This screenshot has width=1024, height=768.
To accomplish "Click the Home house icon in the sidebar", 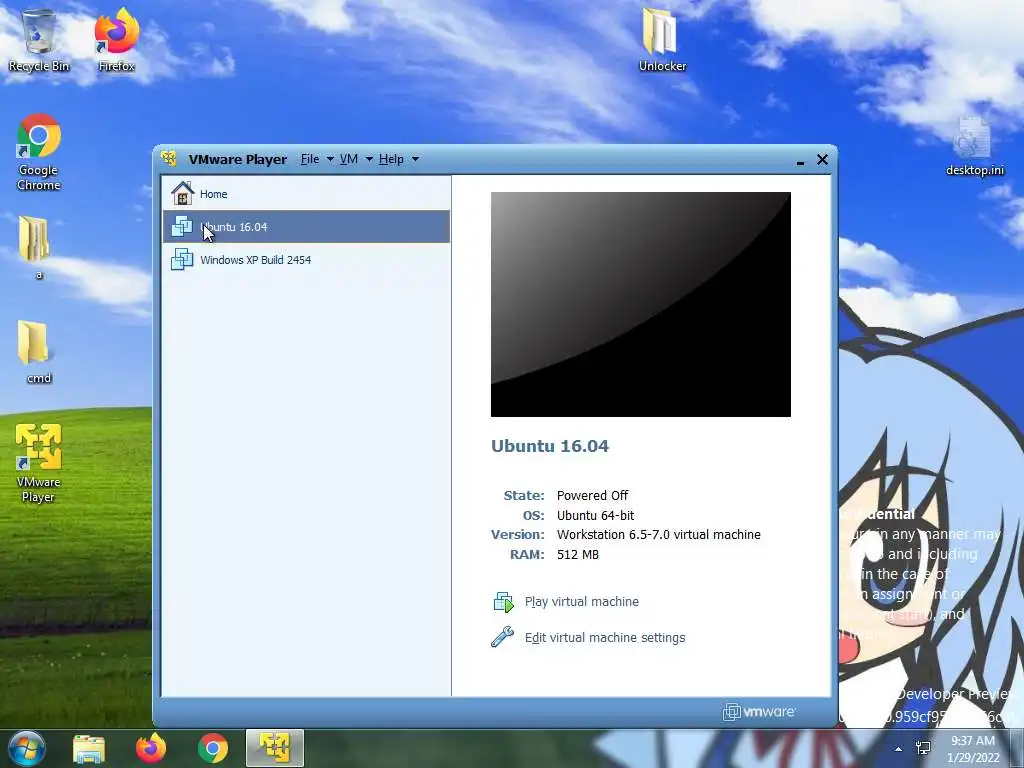I will click(182, 193).
